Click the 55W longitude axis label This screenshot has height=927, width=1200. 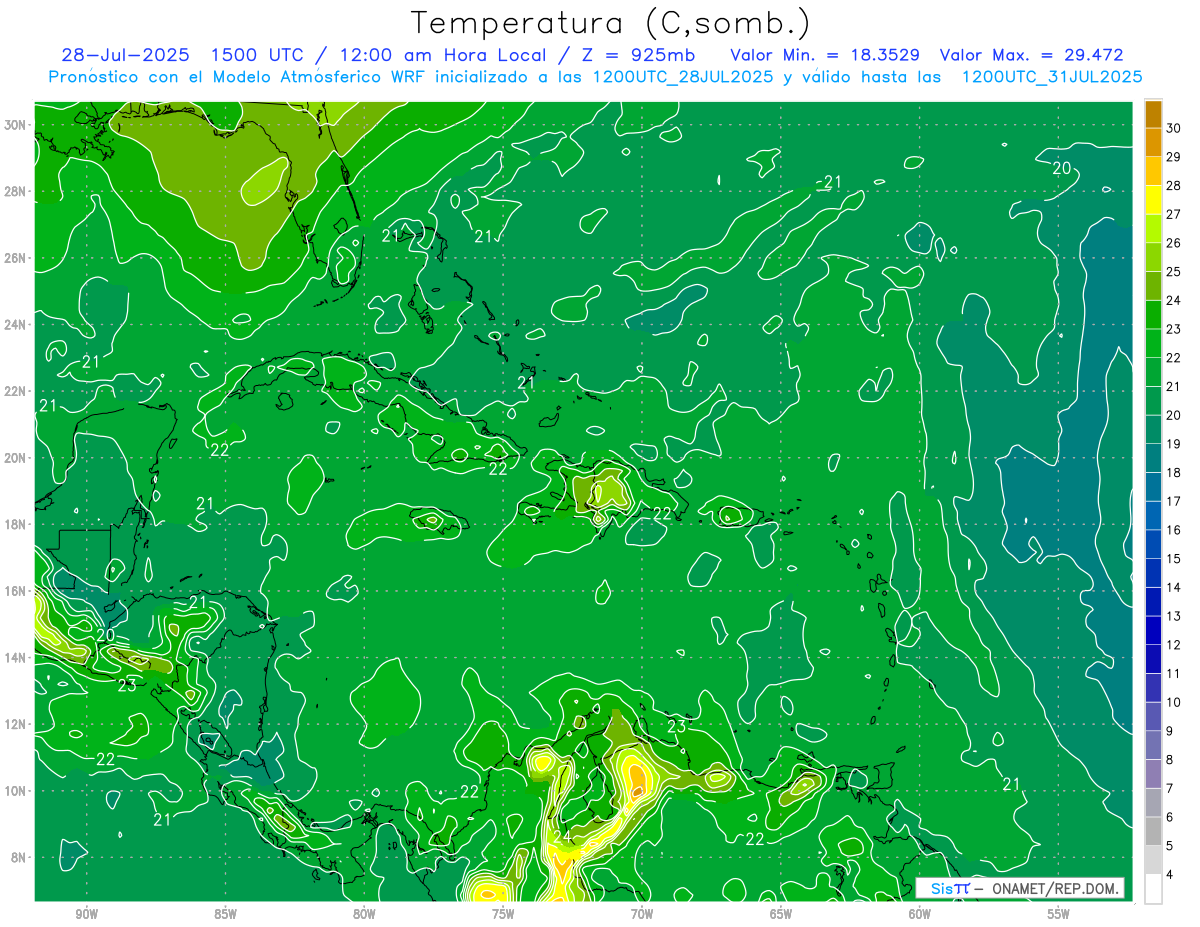1059,914
